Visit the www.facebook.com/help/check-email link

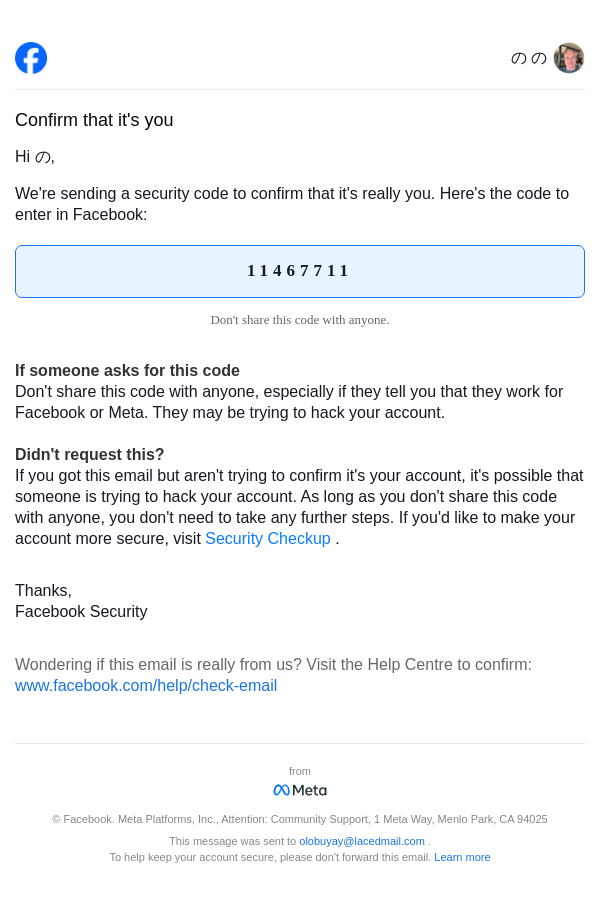point(146,686)
